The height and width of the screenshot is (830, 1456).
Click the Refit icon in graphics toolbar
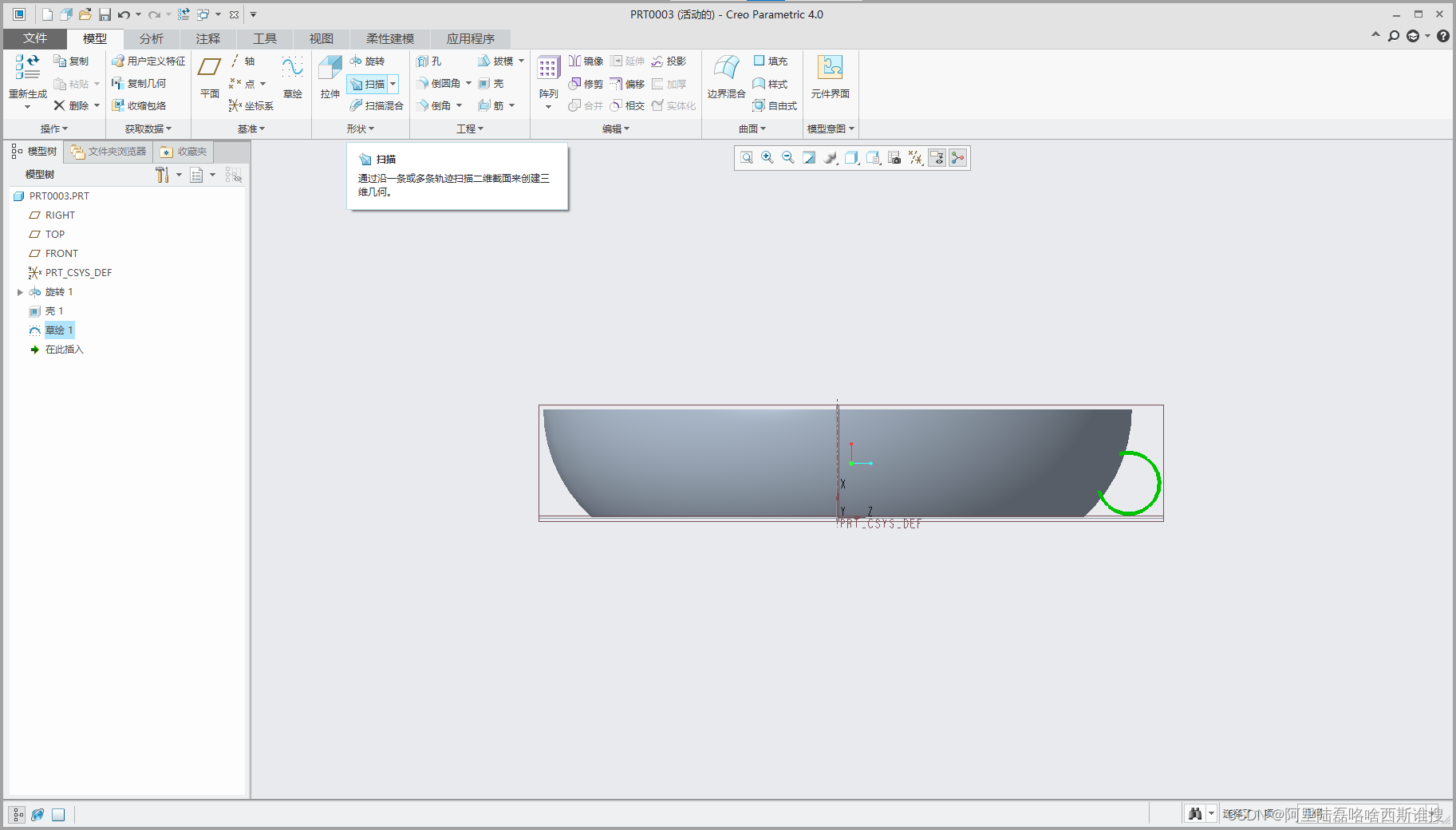click(x=747, y=158)
